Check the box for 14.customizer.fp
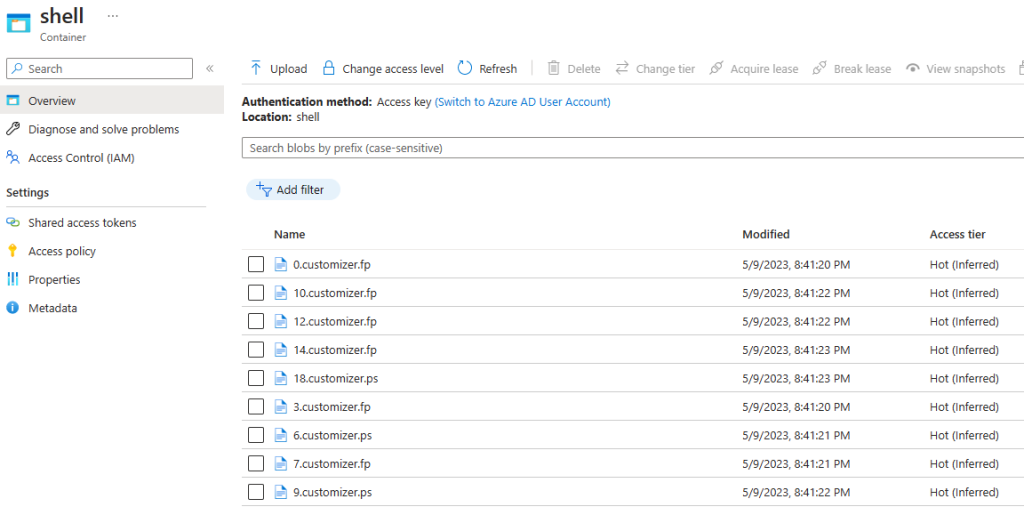This screenshot has height=523, width=1024. point(256,350)
